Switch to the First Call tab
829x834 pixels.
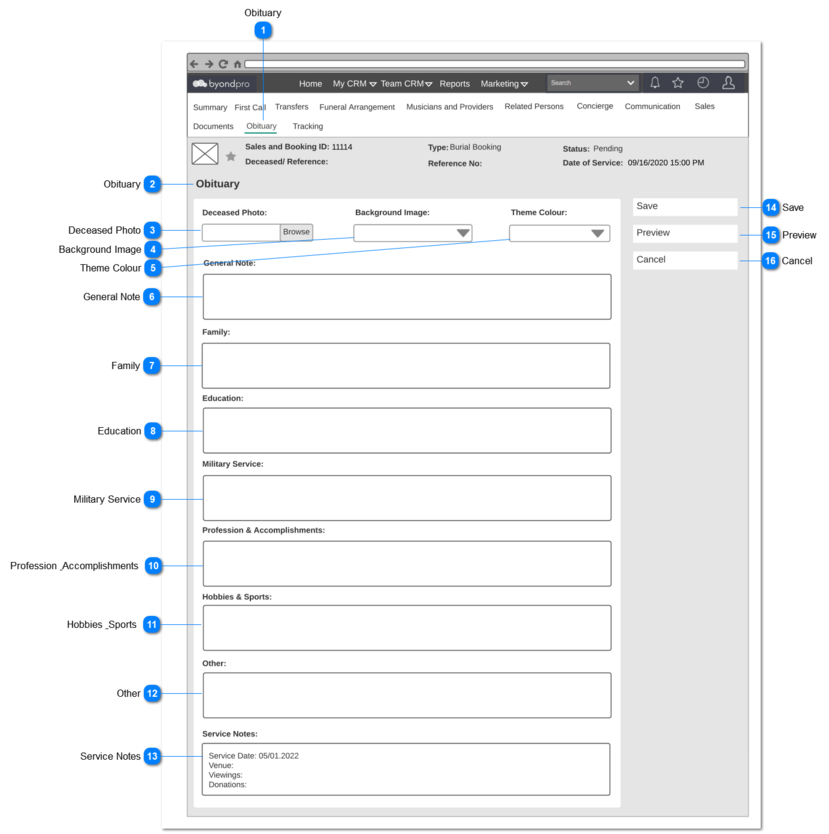click(250, 107)
